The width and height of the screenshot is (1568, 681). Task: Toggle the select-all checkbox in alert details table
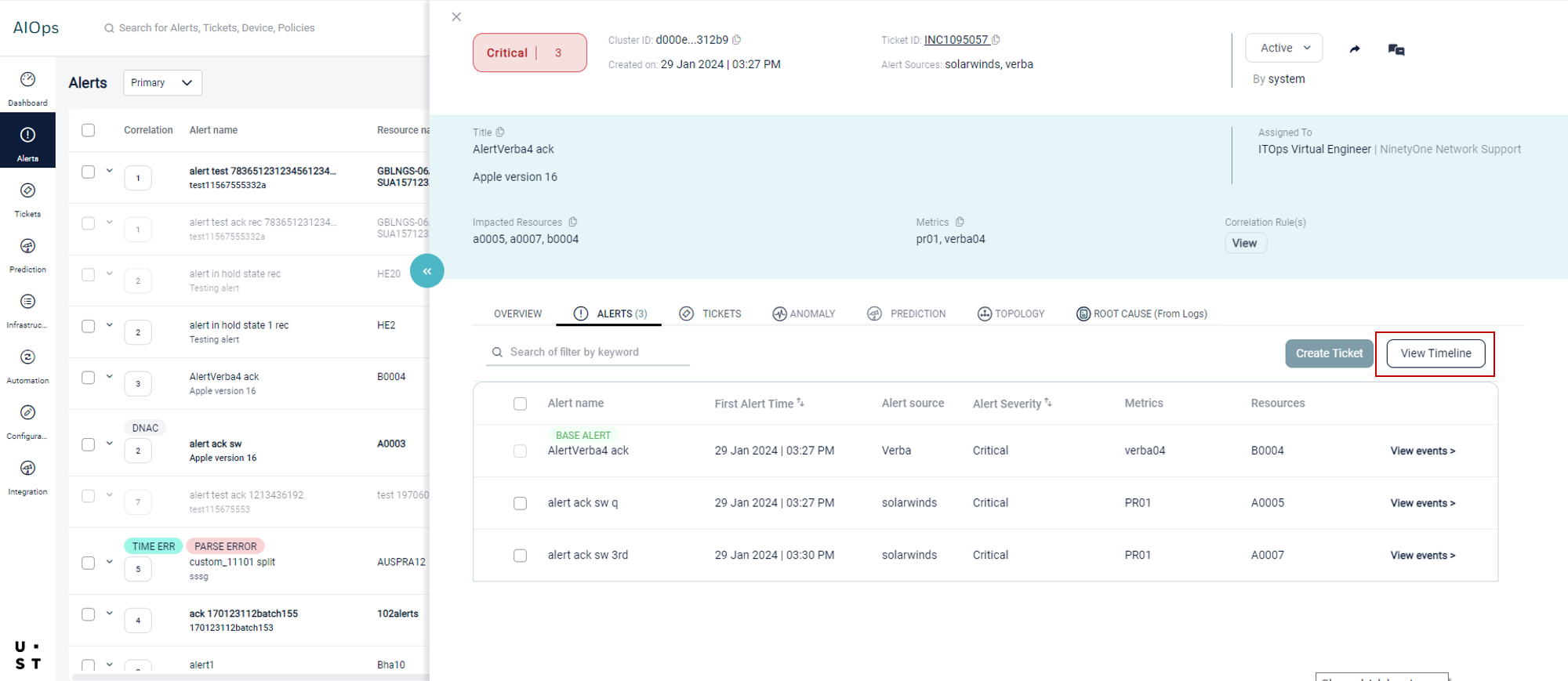520,404
